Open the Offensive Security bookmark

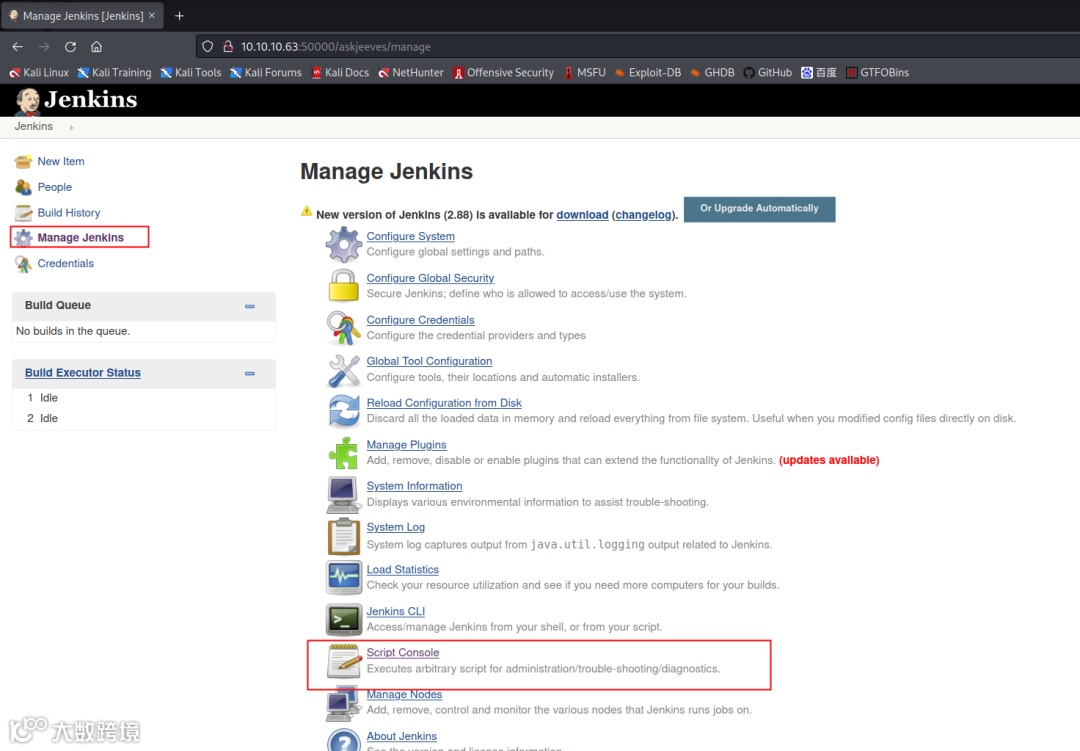[x=503, y=72]
